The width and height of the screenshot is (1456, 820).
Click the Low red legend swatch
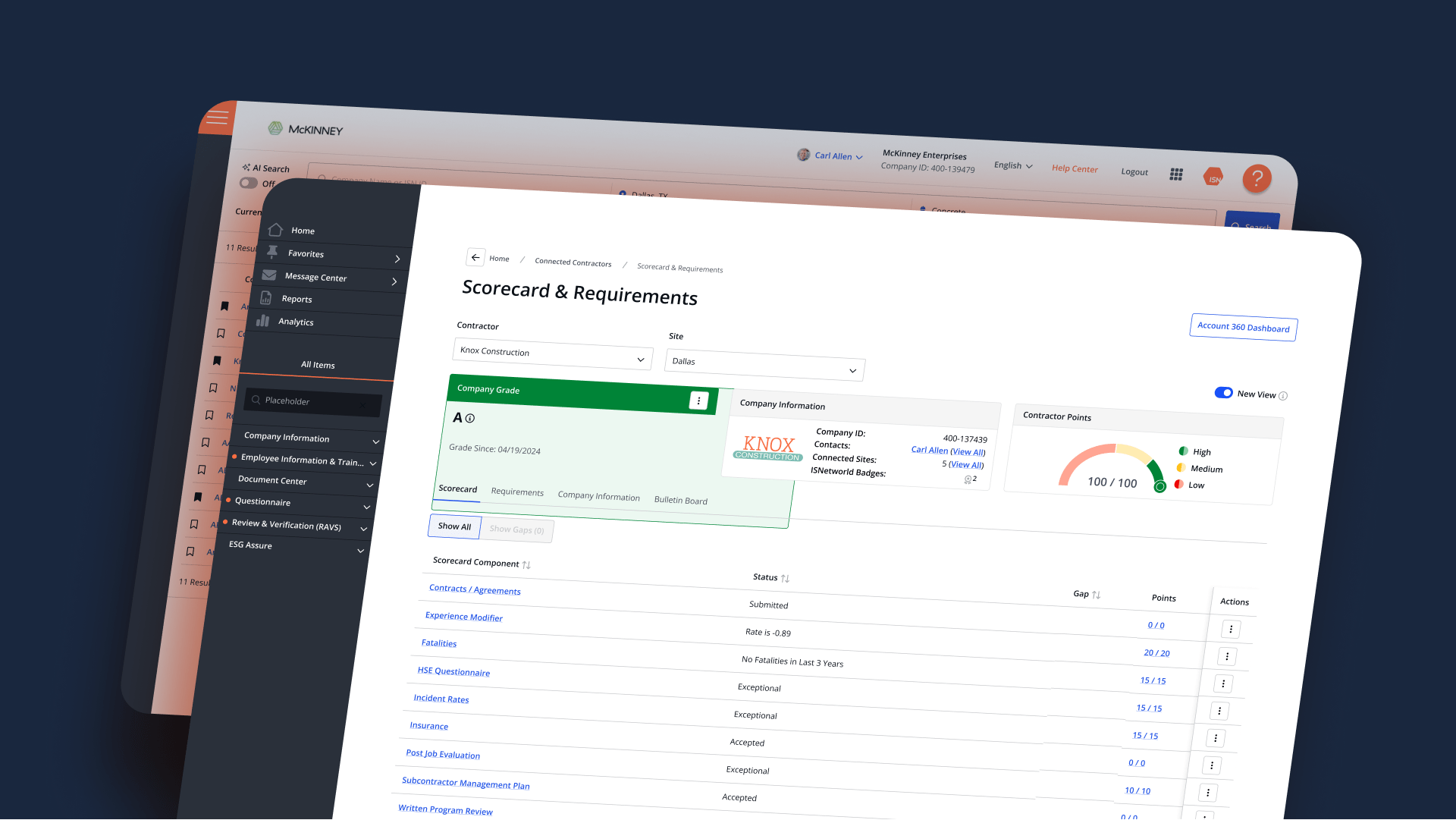1178,484
